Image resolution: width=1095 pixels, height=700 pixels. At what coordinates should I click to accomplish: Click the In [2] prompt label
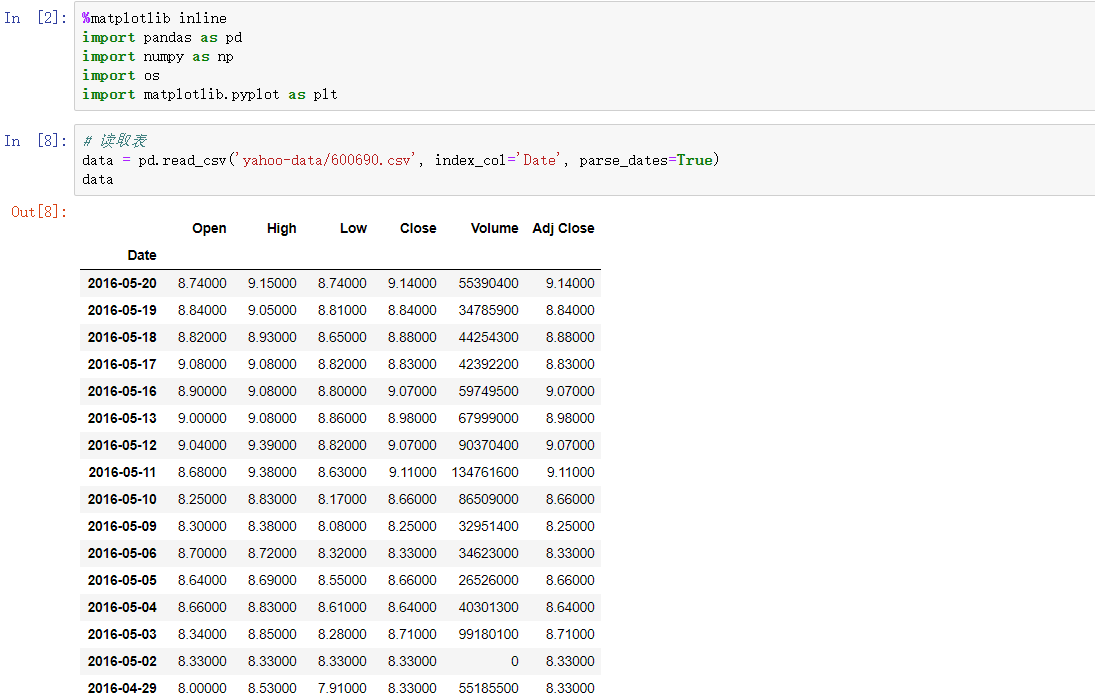35,18
